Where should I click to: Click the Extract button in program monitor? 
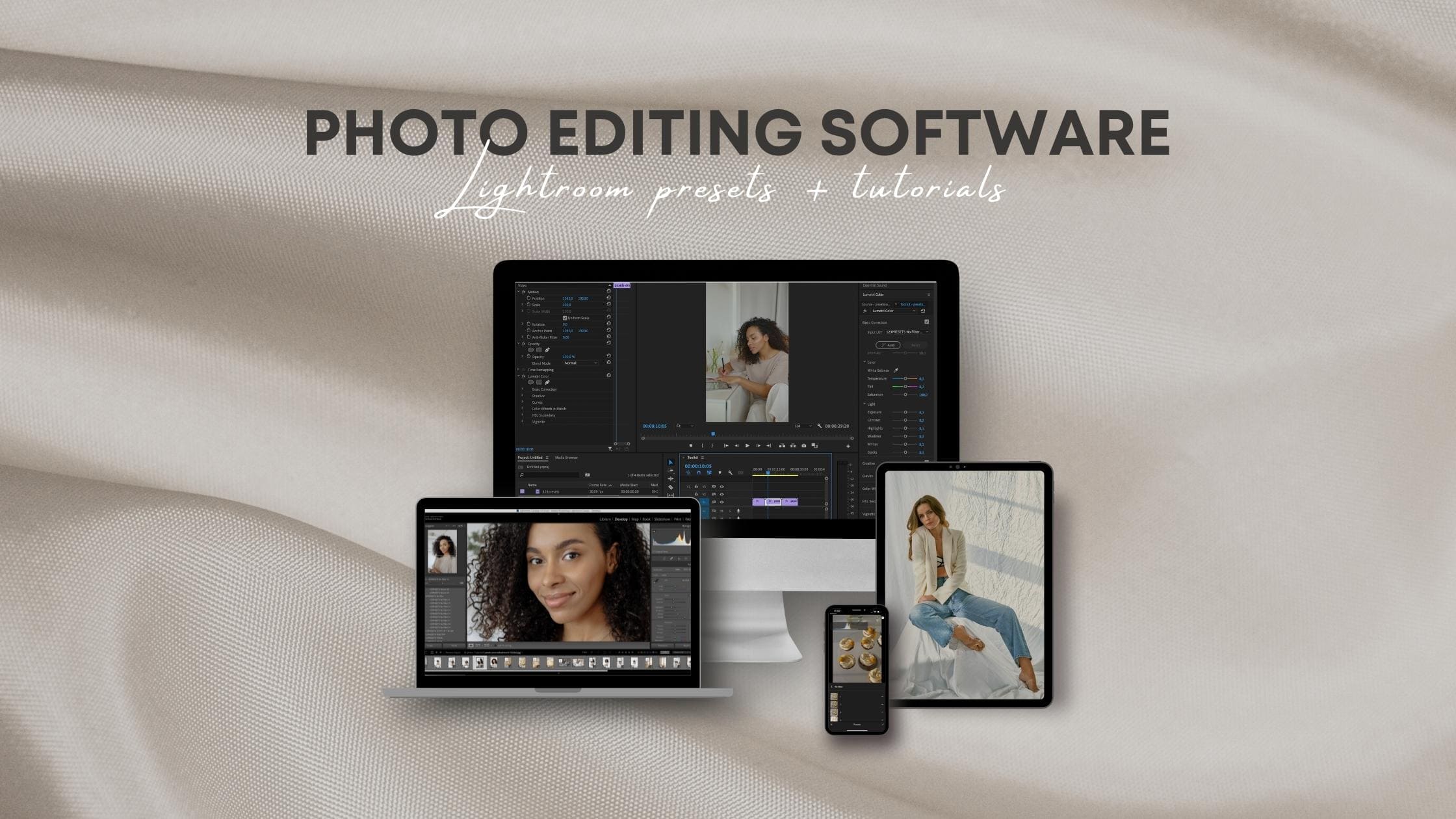[x=793, y=446]
